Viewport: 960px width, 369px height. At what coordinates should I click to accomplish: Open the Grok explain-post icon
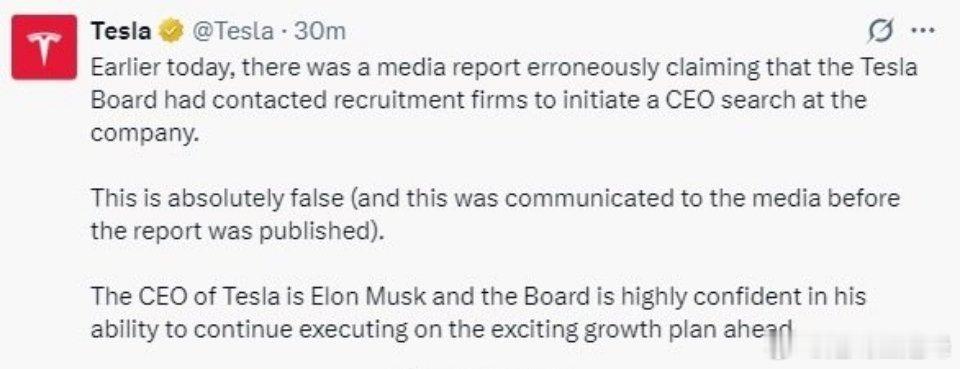coord(881,31)
